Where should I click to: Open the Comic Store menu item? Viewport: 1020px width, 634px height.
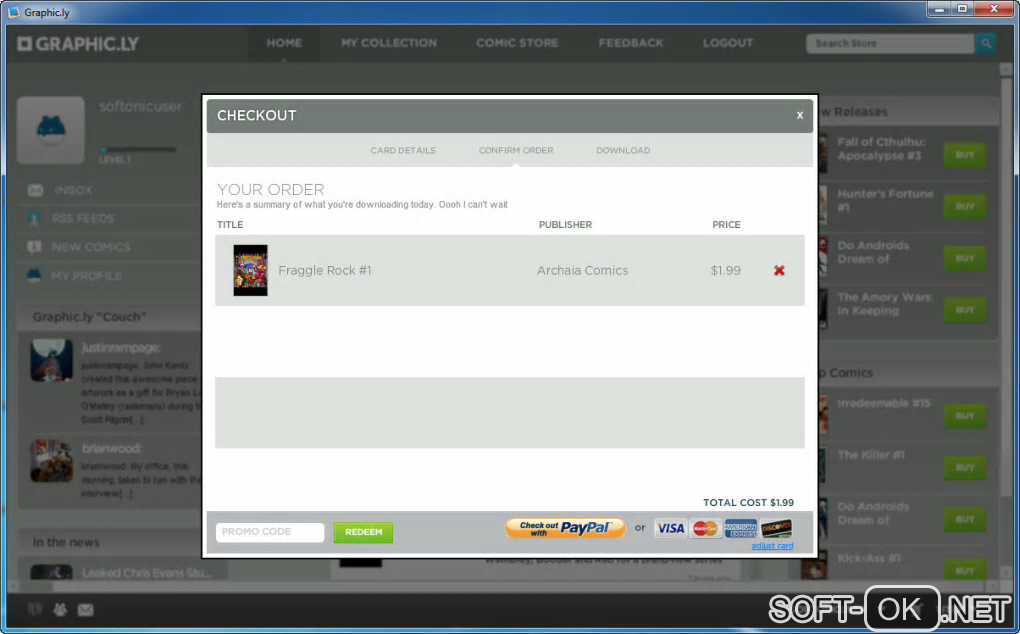517,43
